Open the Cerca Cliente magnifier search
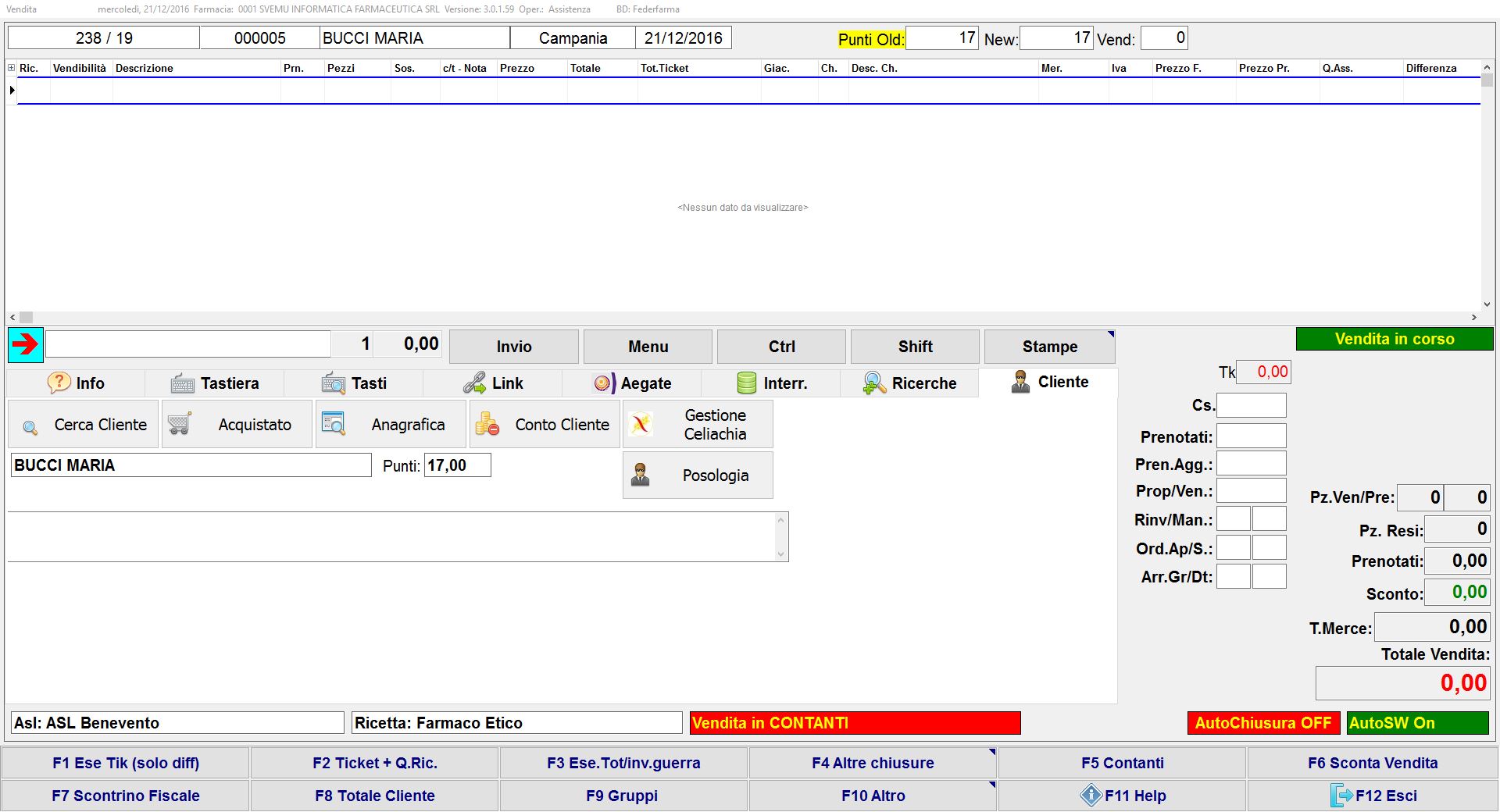 pos(30,426)
